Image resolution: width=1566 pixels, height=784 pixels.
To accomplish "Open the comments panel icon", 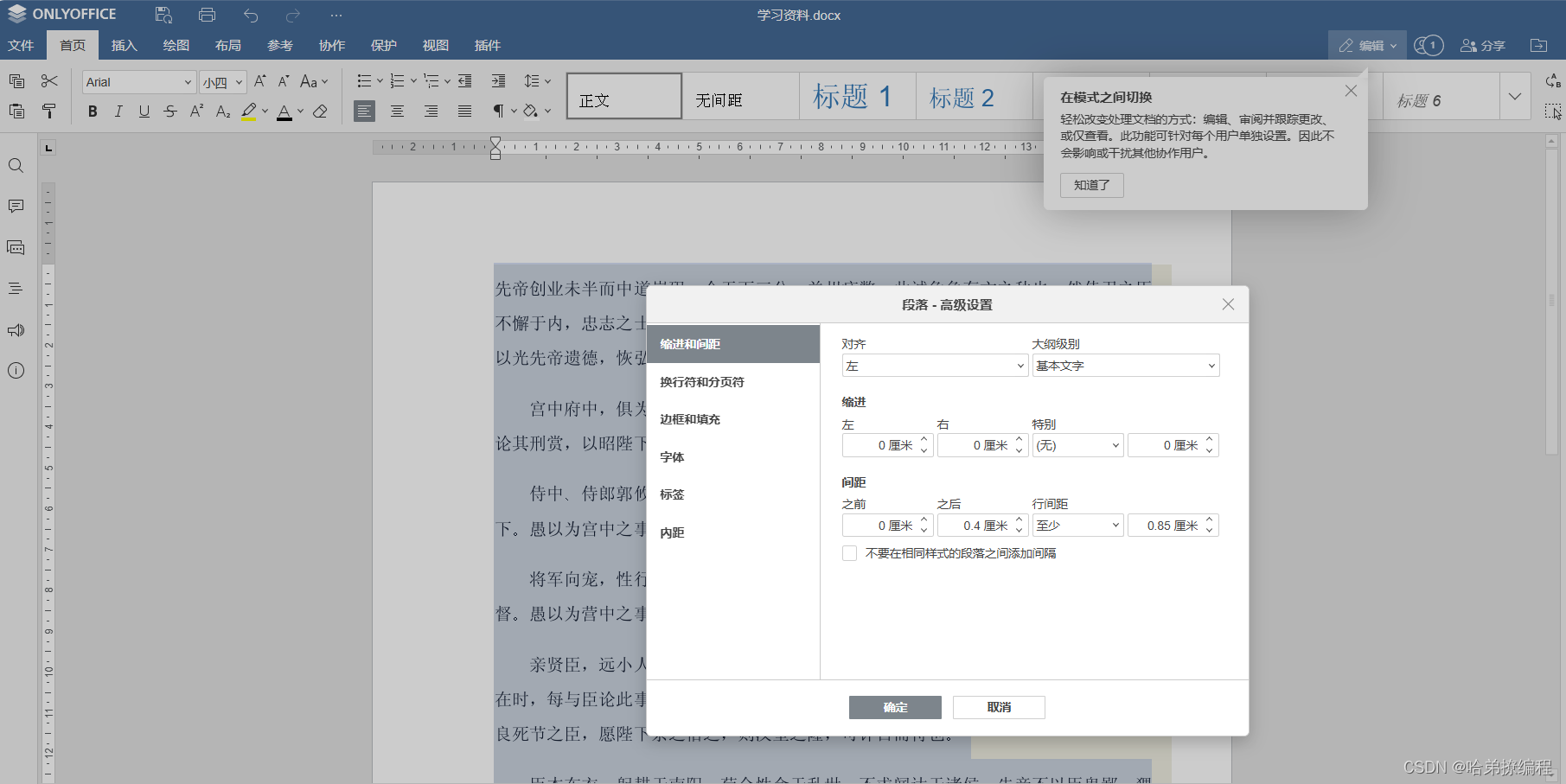I will [16, 206].
